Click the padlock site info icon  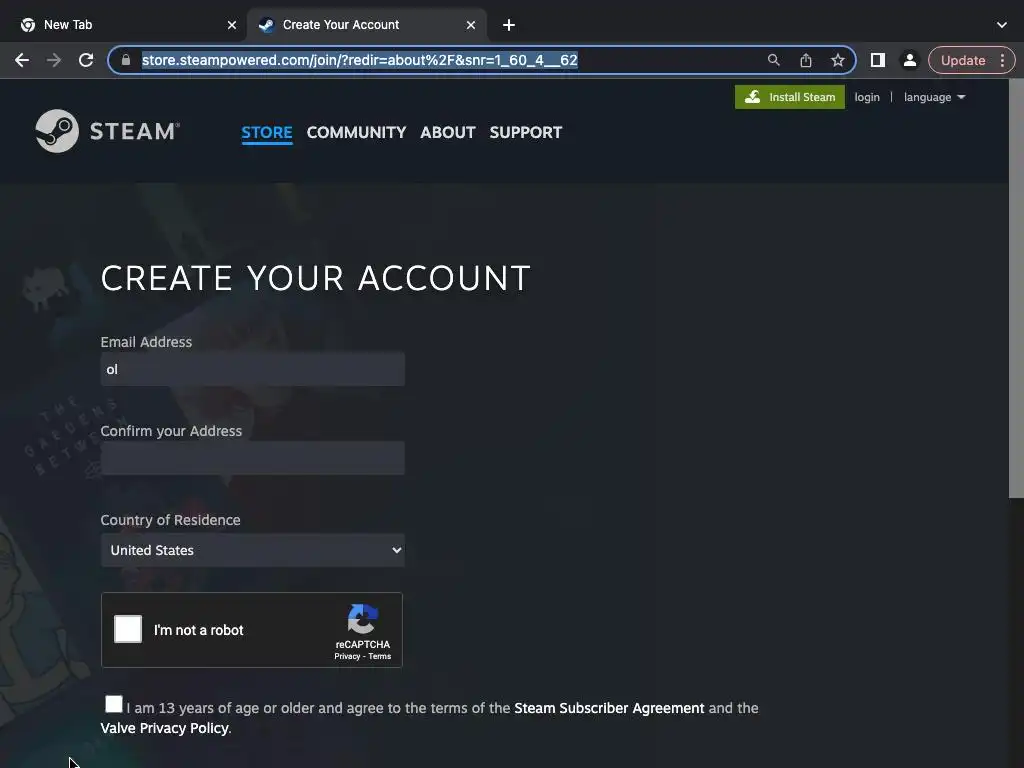[126, 60]
